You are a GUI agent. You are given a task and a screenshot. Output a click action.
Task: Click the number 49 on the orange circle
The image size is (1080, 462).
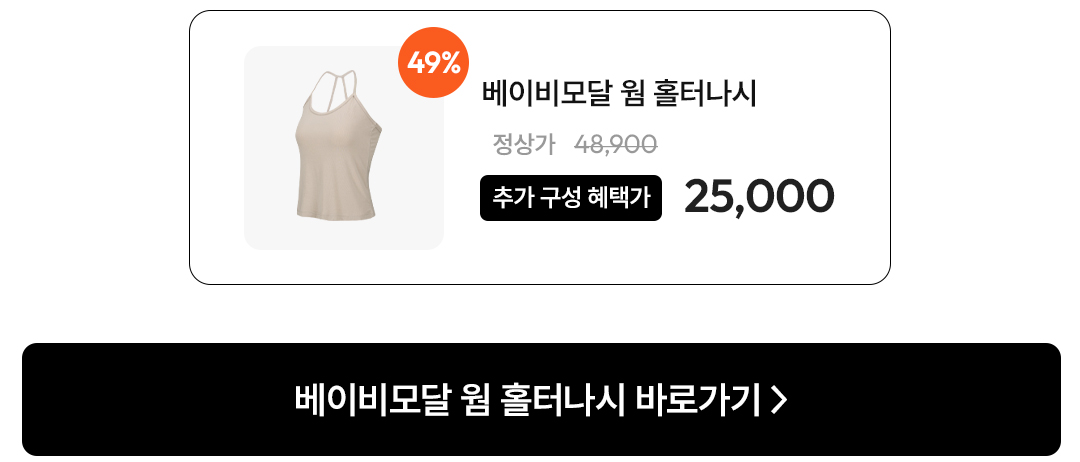pyautogui.click(x=423, y=63)
